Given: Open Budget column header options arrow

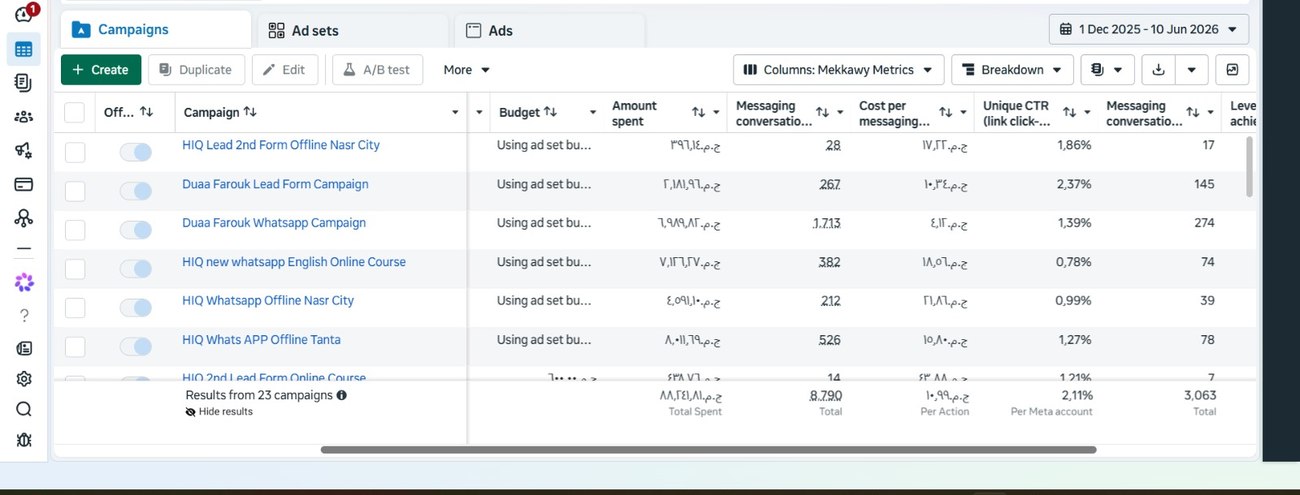Looking at the screenshot, I should click(592, 113).
